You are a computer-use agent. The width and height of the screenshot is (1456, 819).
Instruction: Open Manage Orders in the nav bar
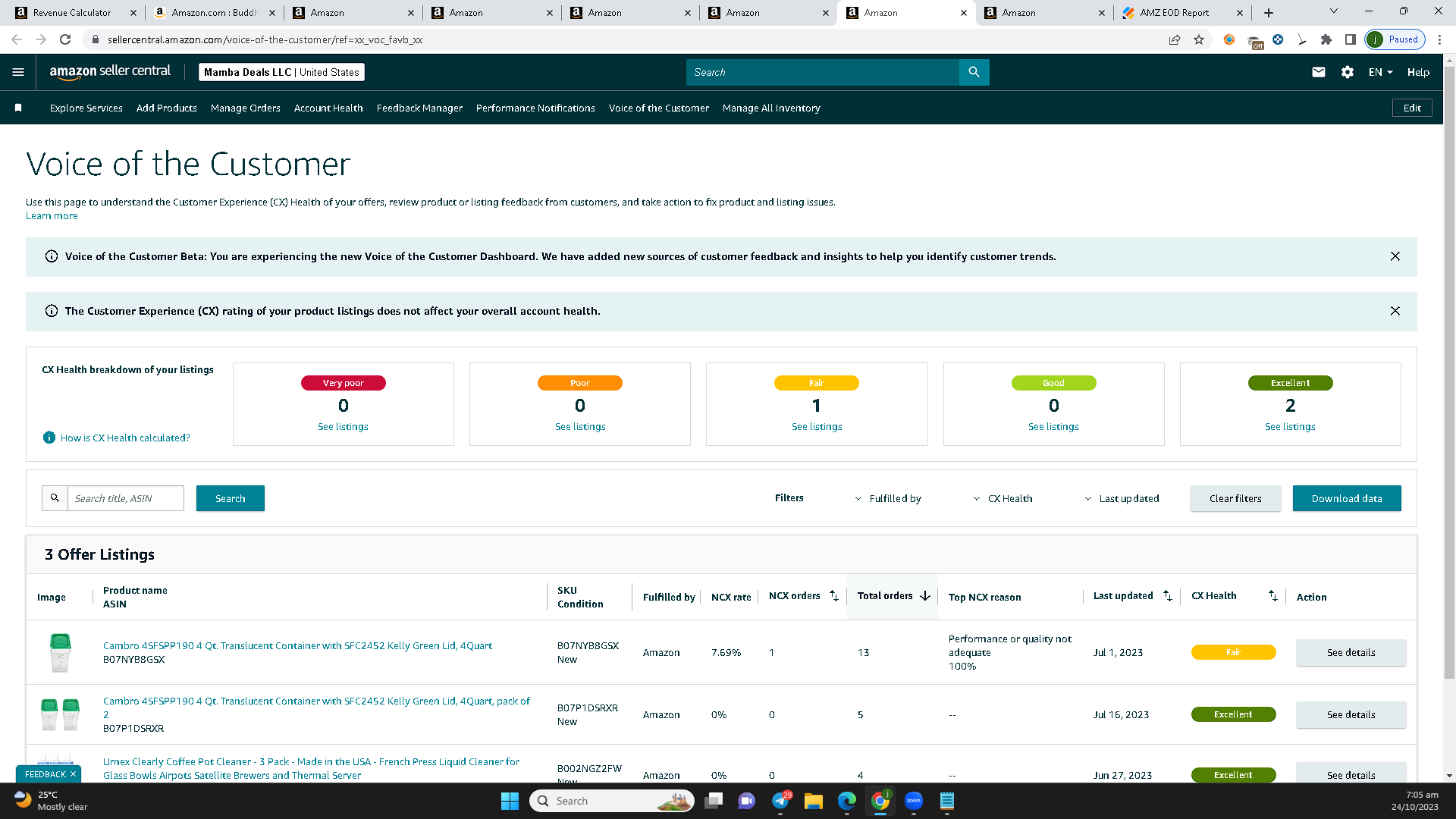pos(246,108)
